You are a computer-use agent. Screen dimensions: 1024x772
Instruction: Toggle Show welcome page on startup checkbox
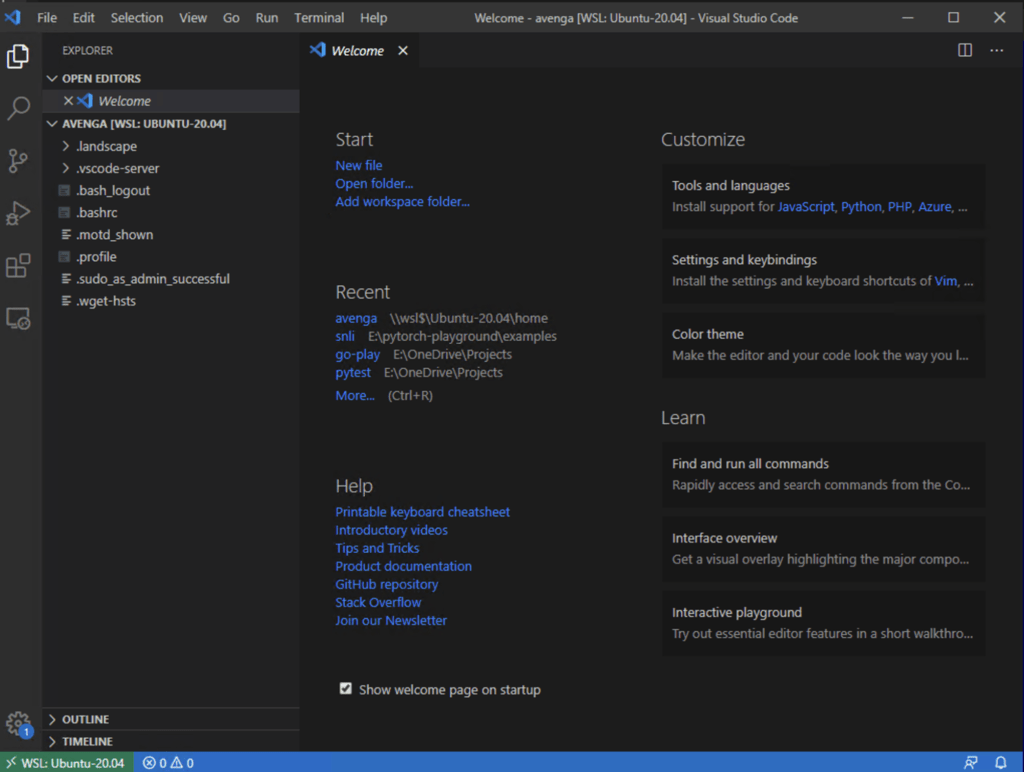(345, 688)
